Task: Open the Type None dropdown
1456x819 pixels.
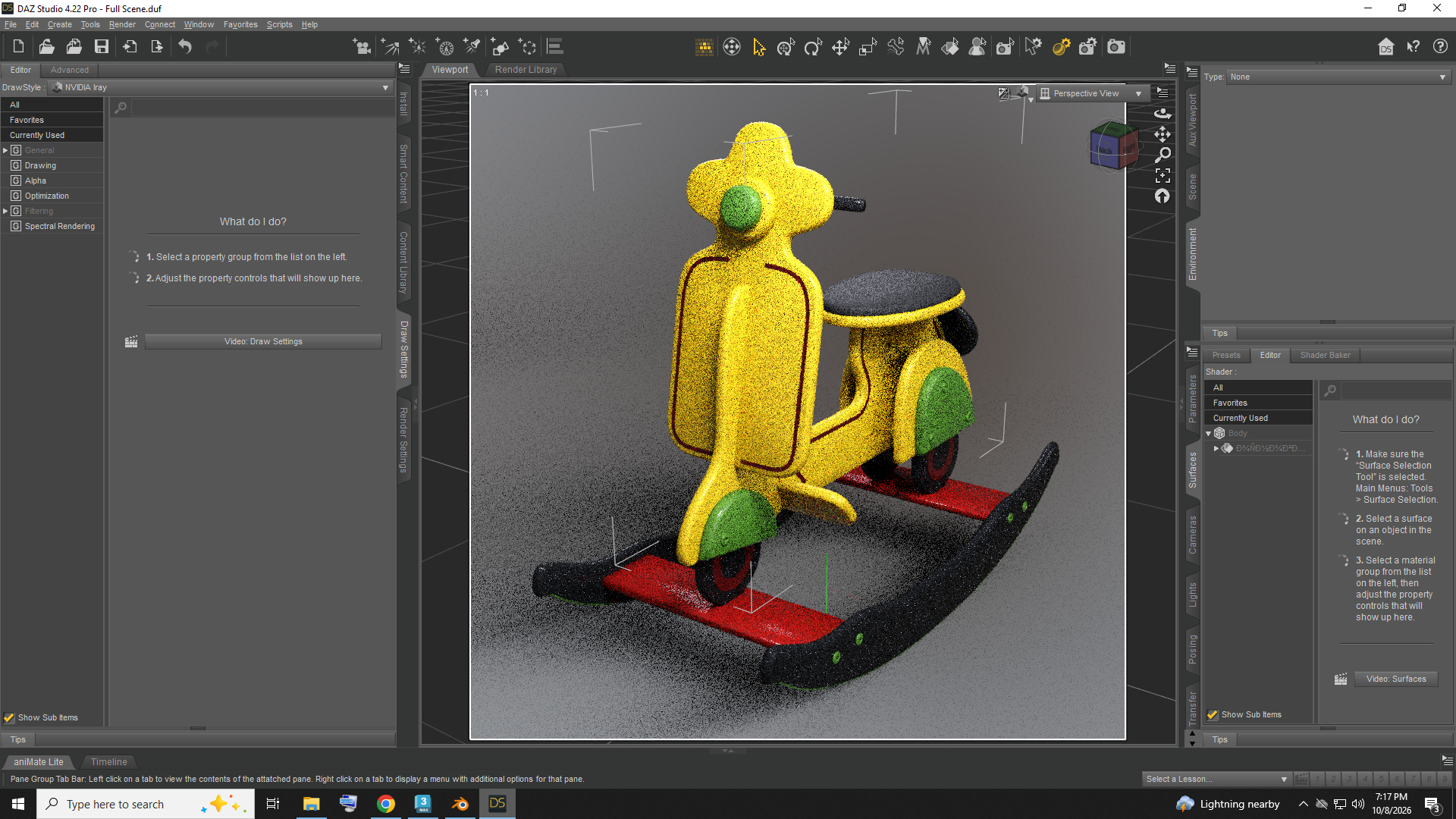Action: coord(1338,77)
